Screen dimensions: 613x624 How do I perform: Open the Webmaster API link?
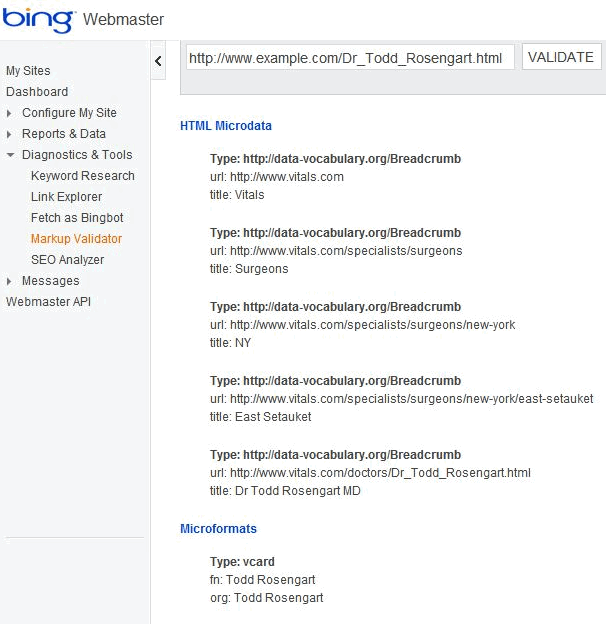coord(48,302)
